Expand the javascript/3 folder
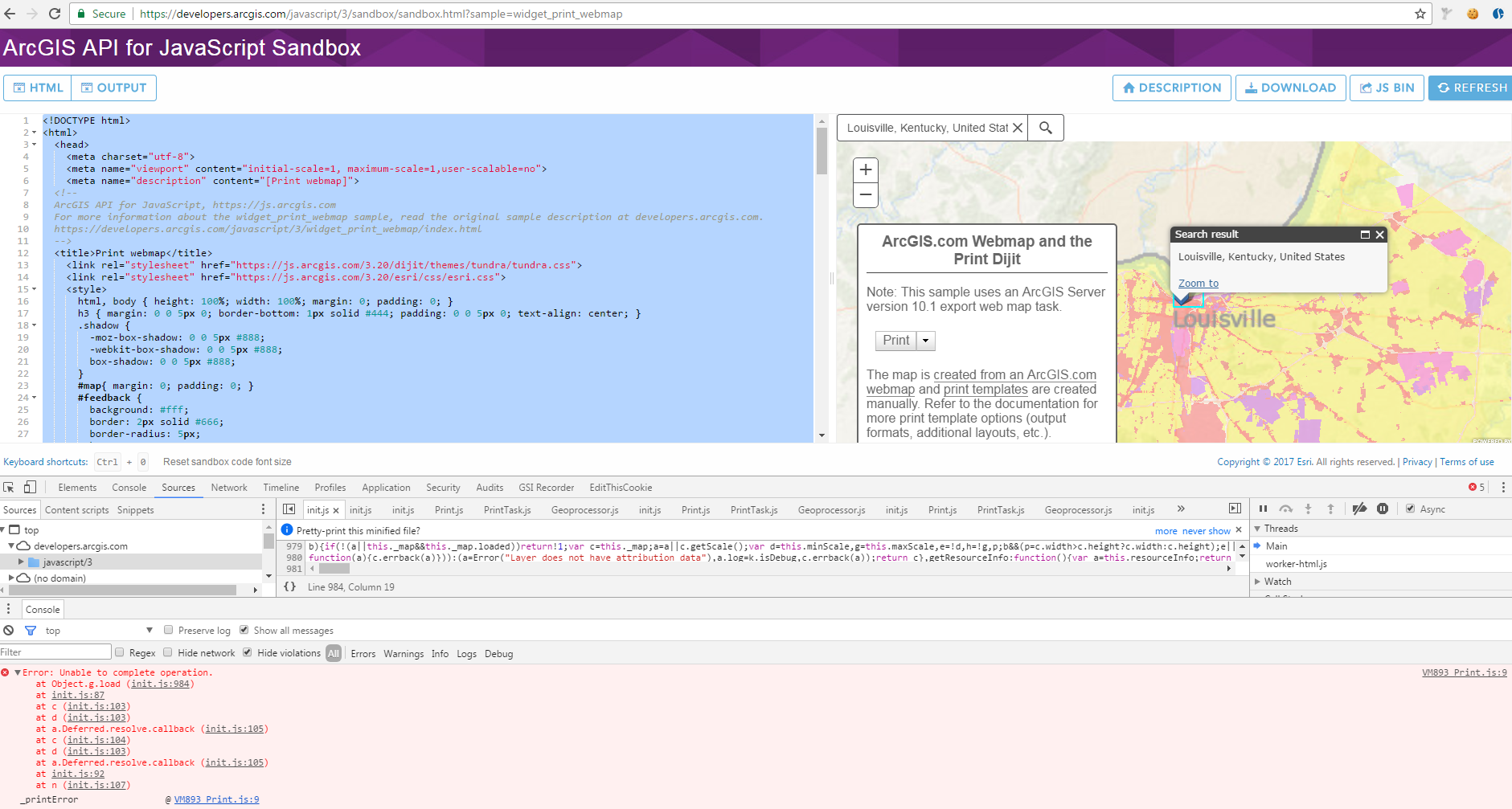 click(x=21, y=562)
